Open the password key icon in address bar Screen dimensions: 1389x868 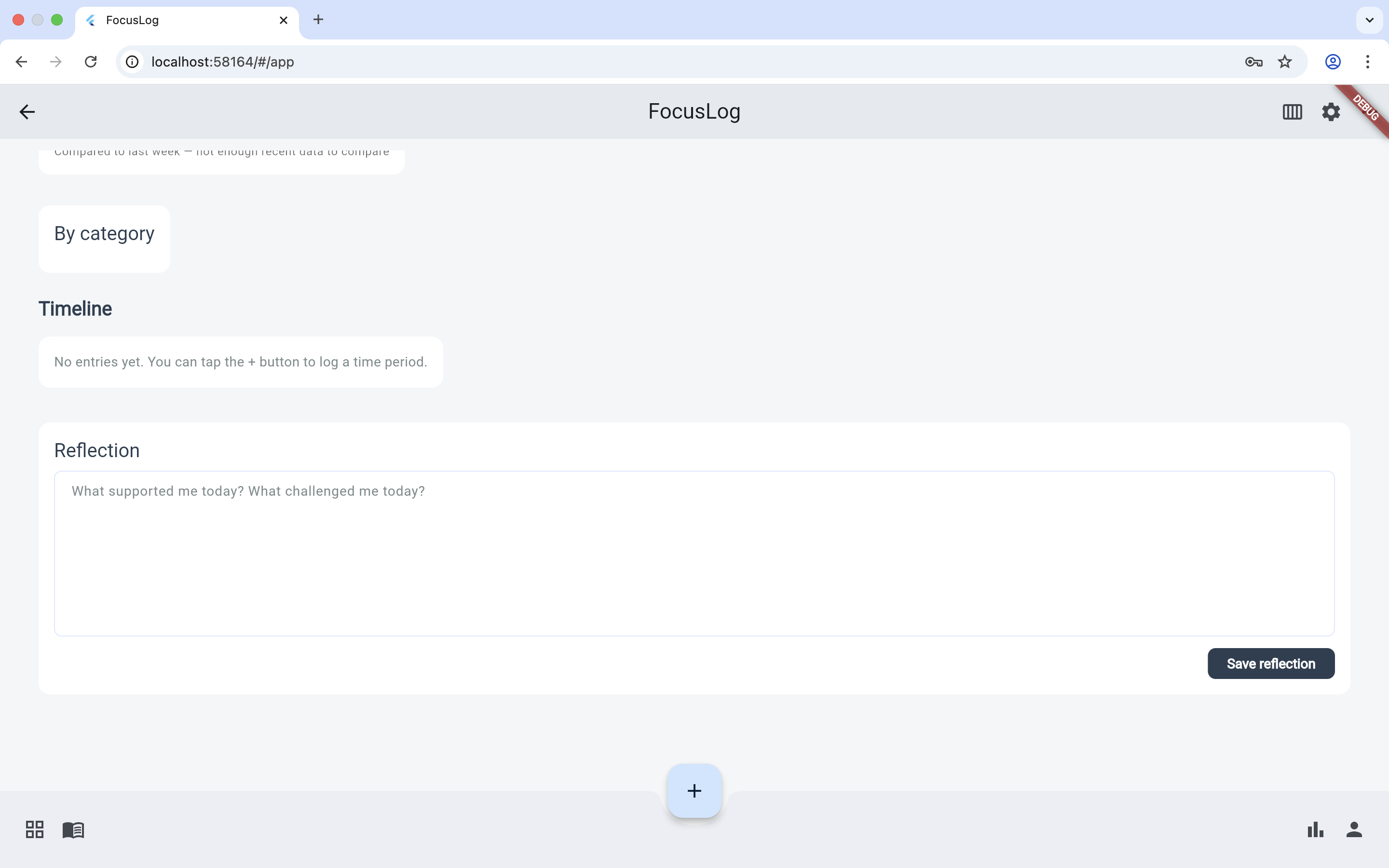pyautogui.click(x=1253, y=61)
